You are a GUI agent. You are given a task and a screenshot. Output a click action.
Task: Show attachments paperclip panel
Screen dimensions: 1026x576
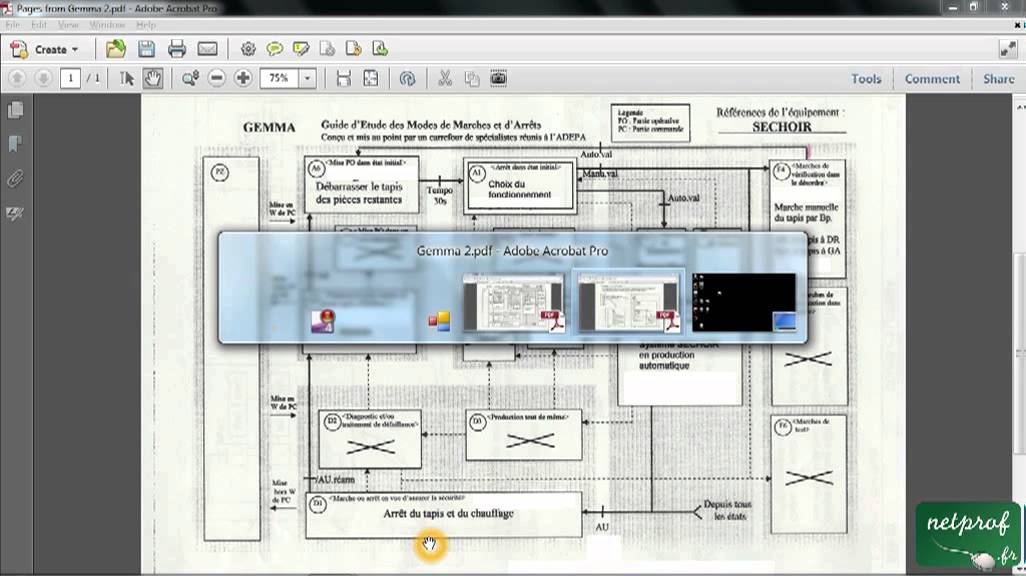[x=15, y=178]
